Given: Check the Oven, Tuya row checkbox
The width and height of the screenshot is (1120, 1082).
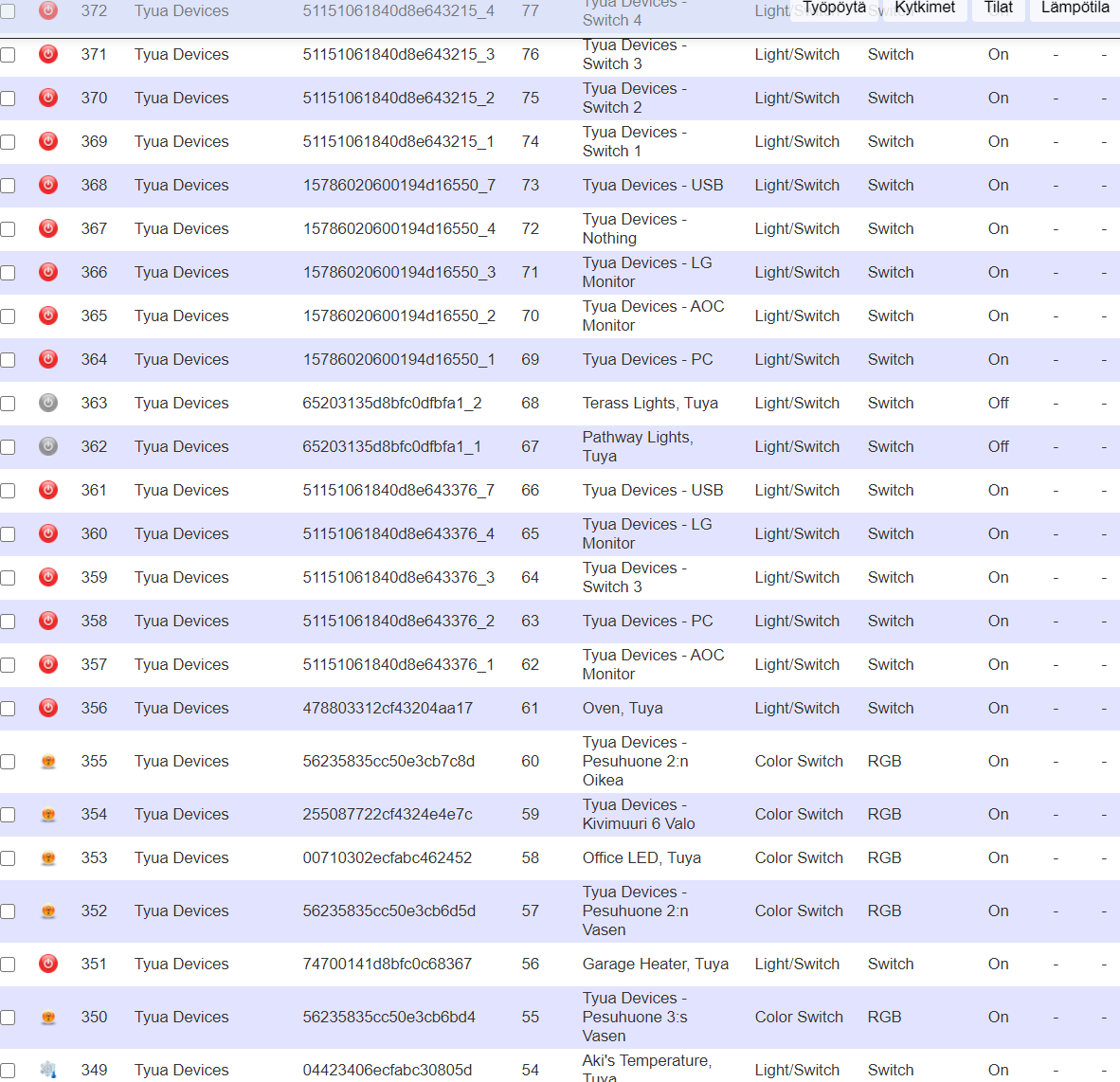Looking at the screenshot, I should coord(8,709).
